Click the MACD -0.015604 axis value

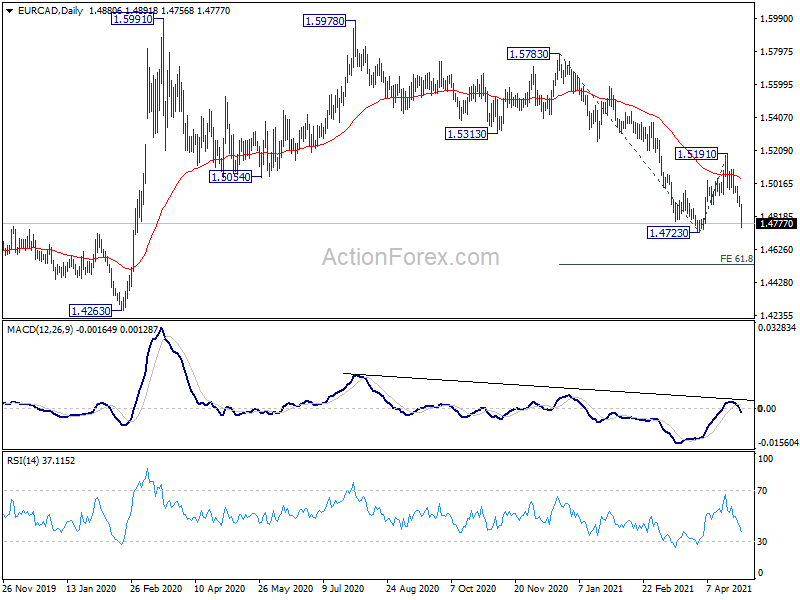coord(778,443)
